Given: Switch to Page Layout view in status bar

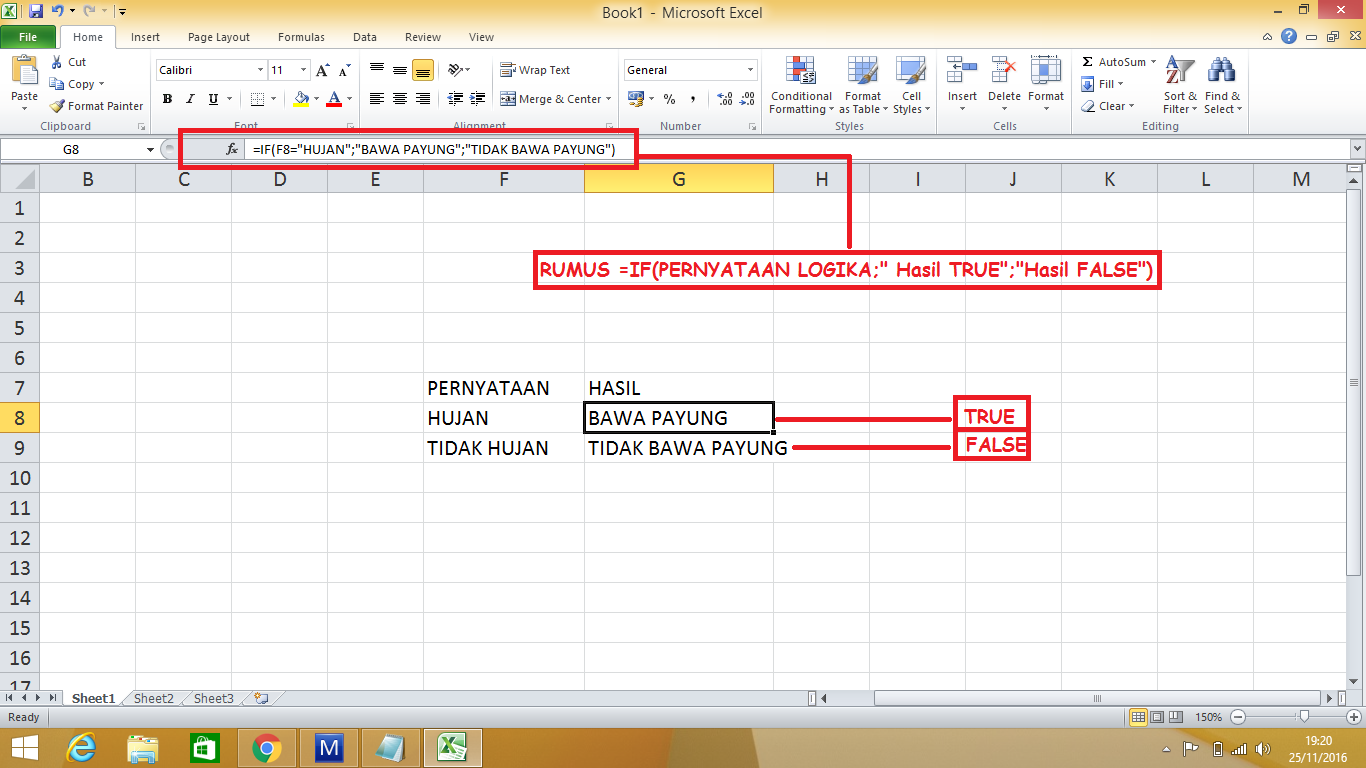Looking at the screenshot, I should (1158, 717).
